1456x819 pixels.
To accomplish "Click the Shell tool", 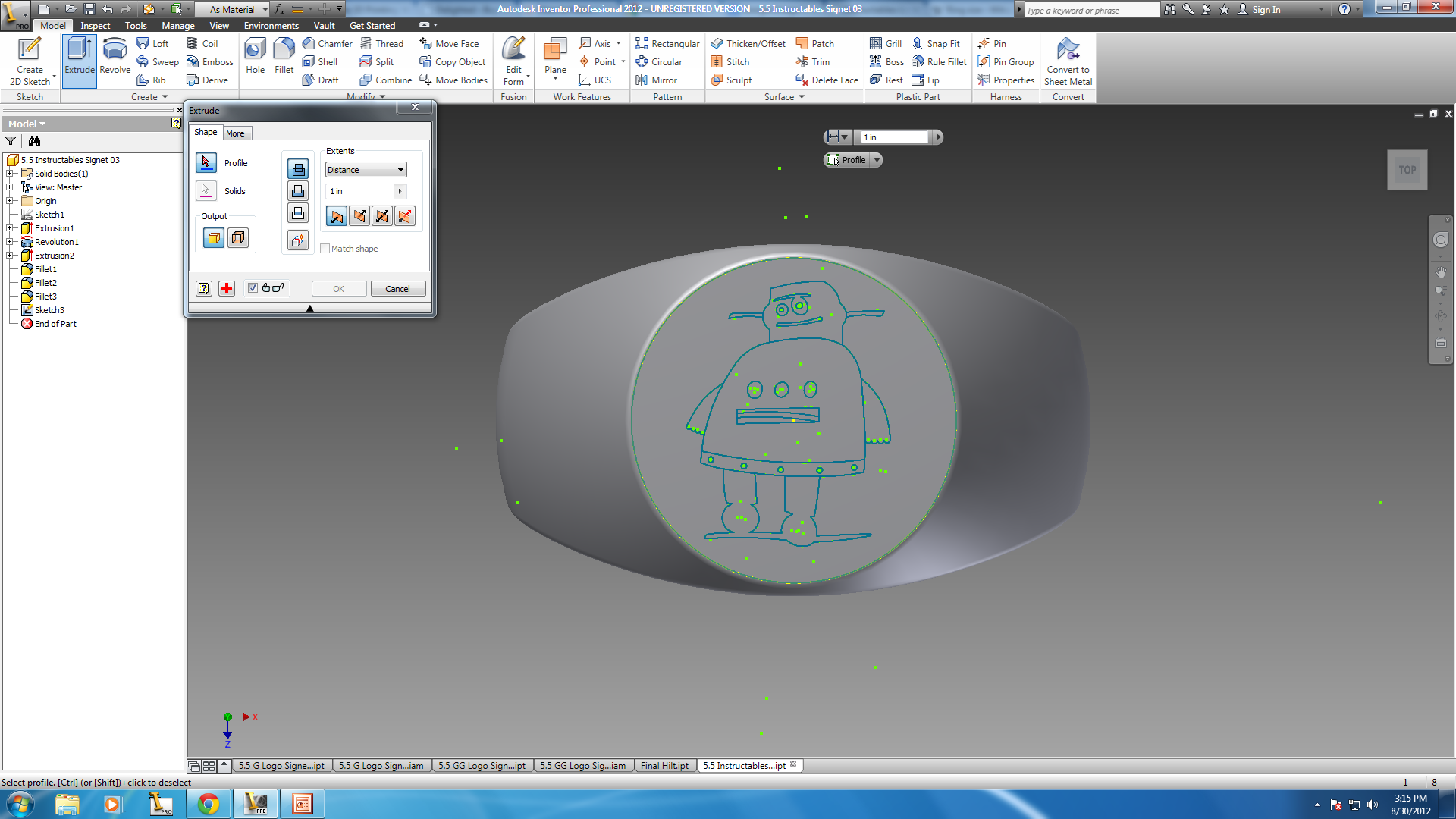I will pos(319,61).
